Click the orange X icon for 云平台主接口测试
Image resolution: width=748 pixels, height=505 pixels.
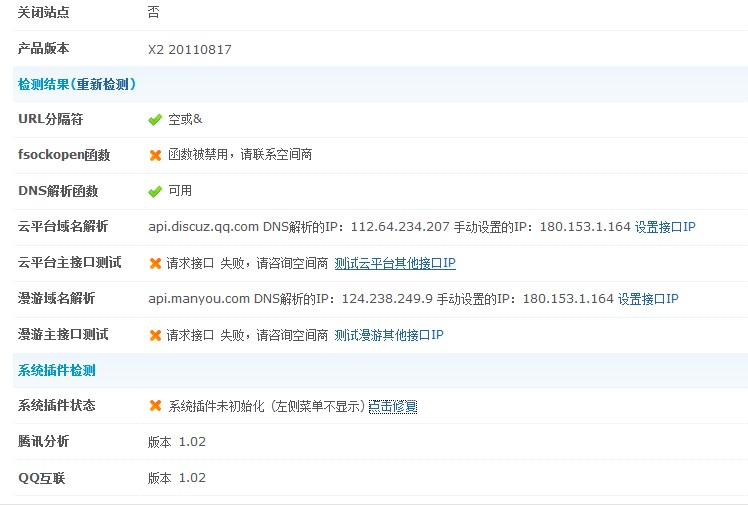tap(155, 263)
